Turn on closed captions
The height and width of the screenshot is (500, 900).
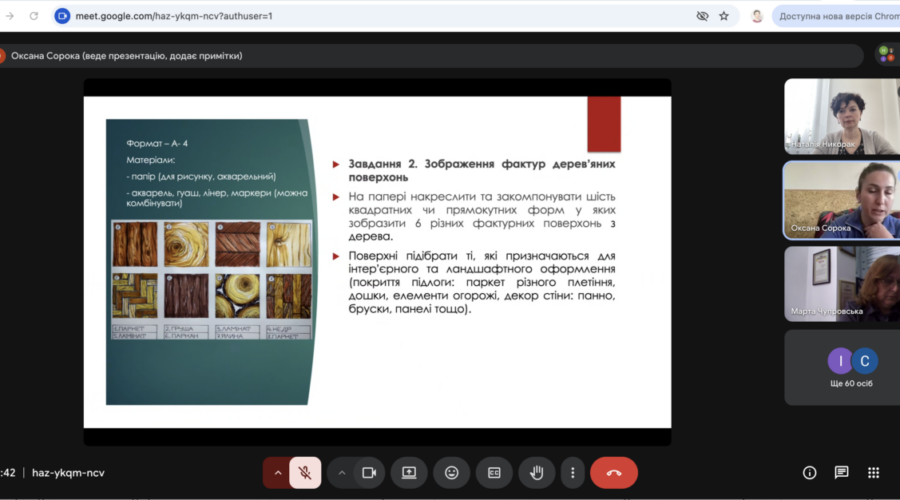tap(494, 473)
